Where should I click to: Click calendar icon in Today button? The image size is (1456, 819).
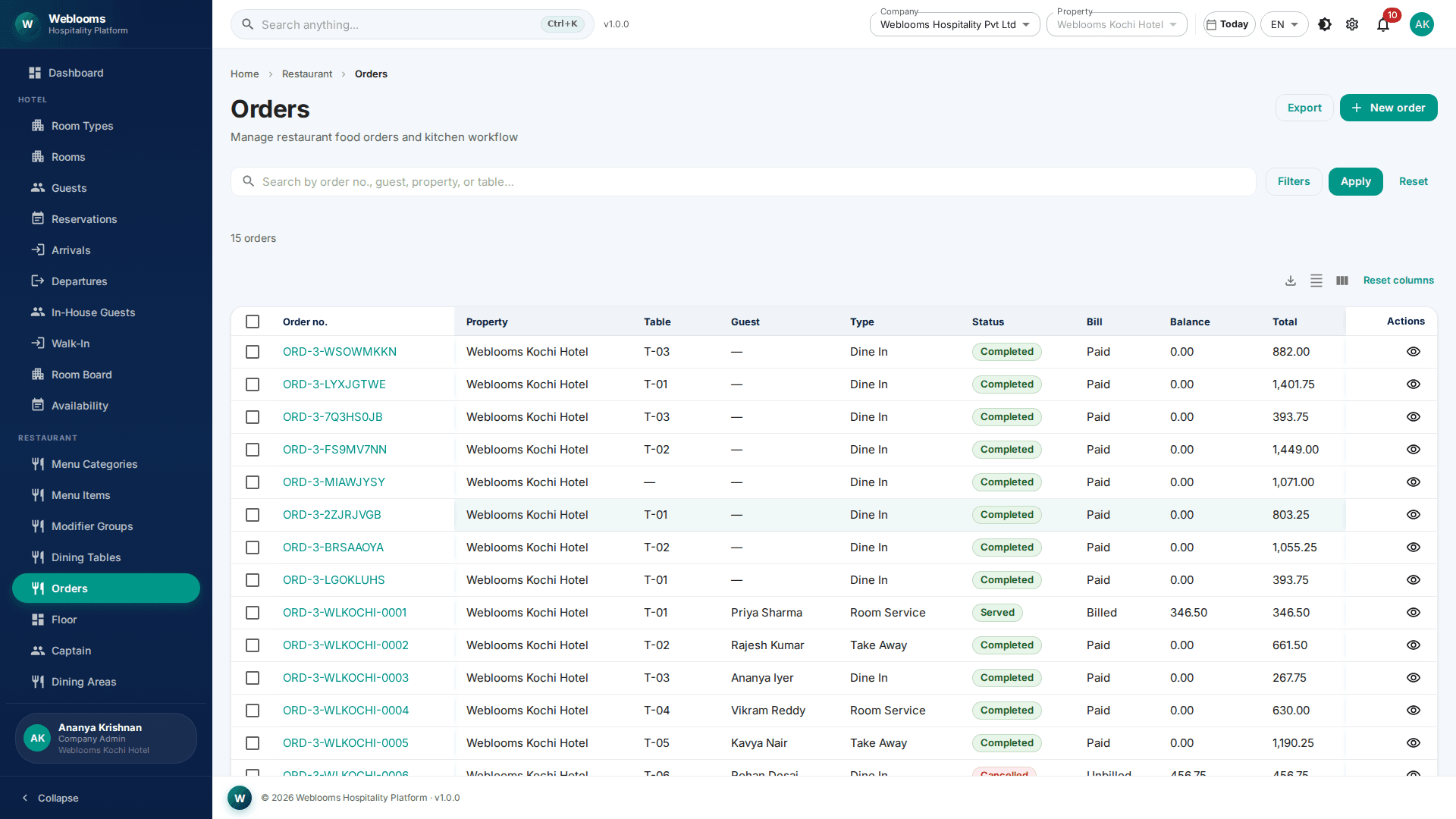(x=1212, y=24)
